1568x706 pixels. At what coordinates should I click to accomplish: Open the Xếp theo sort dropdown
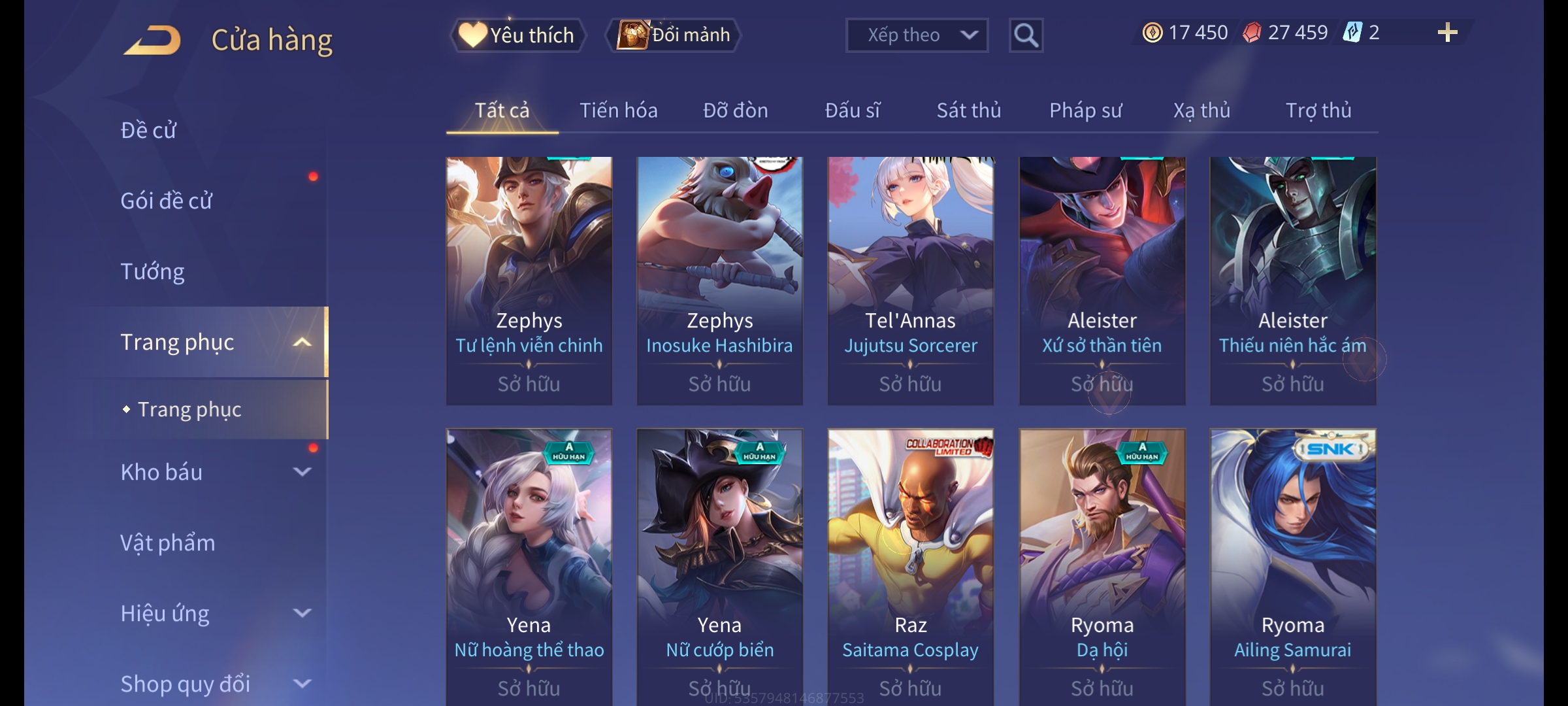click(917, 35)
